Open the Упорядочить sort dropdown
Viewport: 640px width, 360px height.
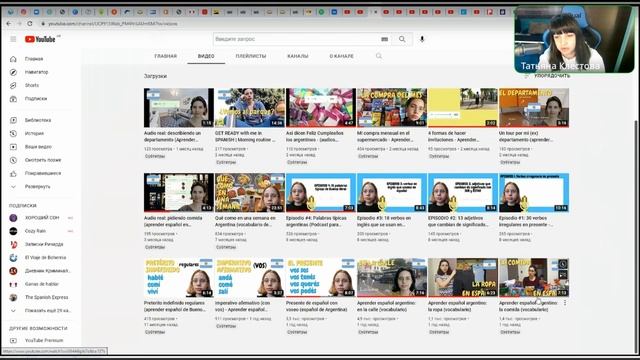[x=548, y=76]
